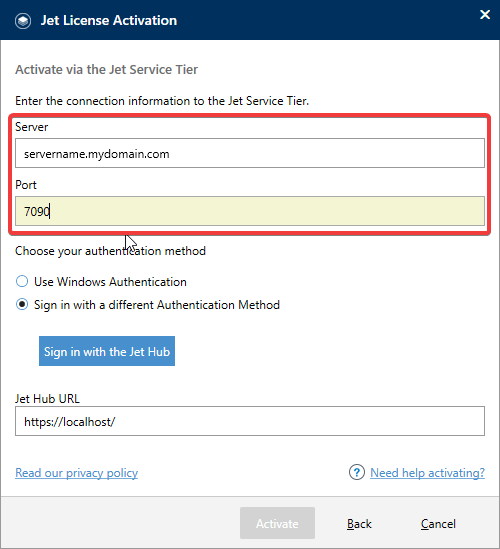Screen dimensions: 500x549
Task: Click the Jet License Activation title text
Action: pos(109,20)
